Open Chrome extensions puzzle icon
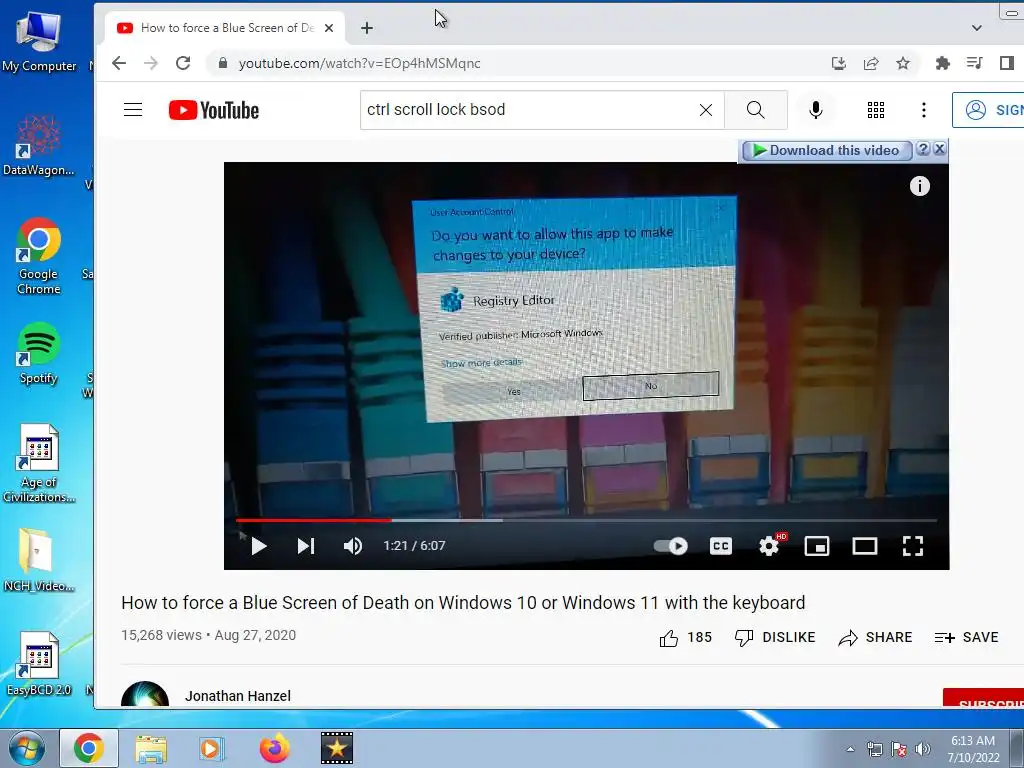Viewport: 1024px width, 768px height. [942, 63]
